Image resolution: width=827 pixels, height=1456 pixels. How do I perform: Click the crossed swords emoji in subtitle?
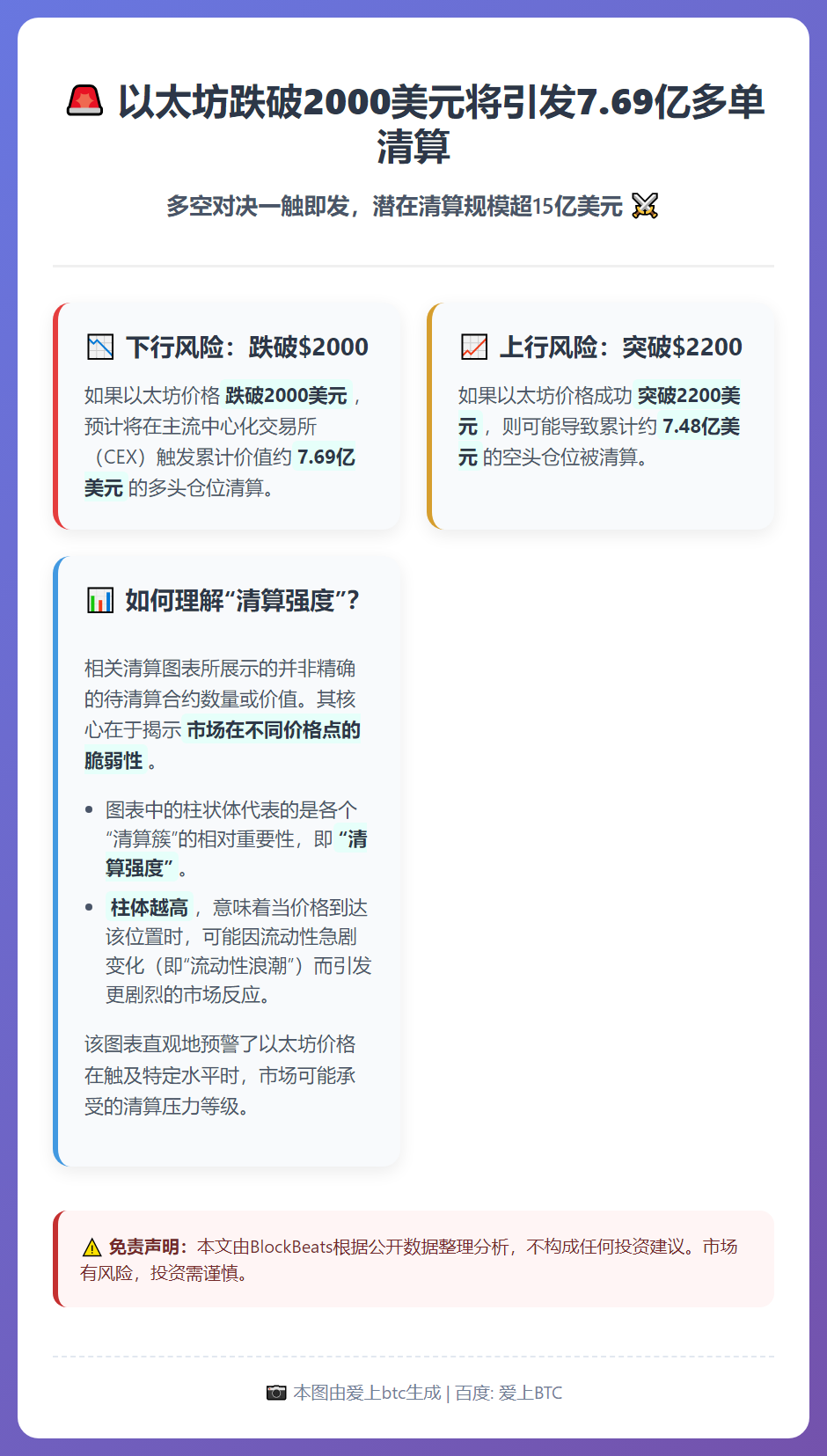point(645,206)
